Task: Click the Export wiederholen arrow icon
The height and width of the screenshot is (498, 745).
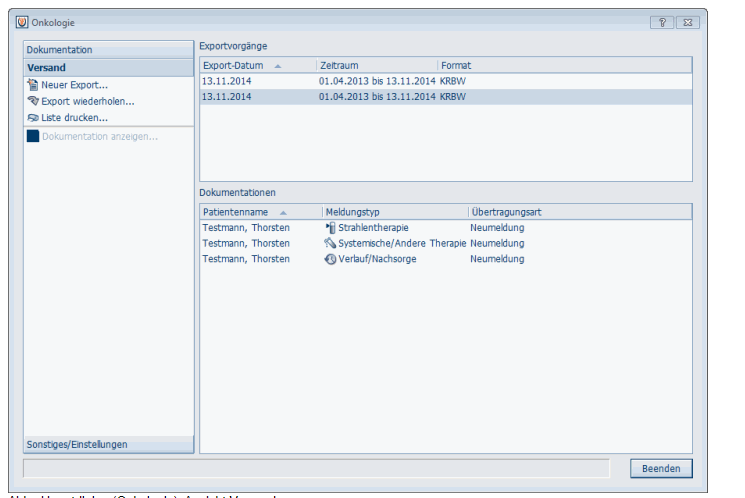Action: (x=33, y=101)
